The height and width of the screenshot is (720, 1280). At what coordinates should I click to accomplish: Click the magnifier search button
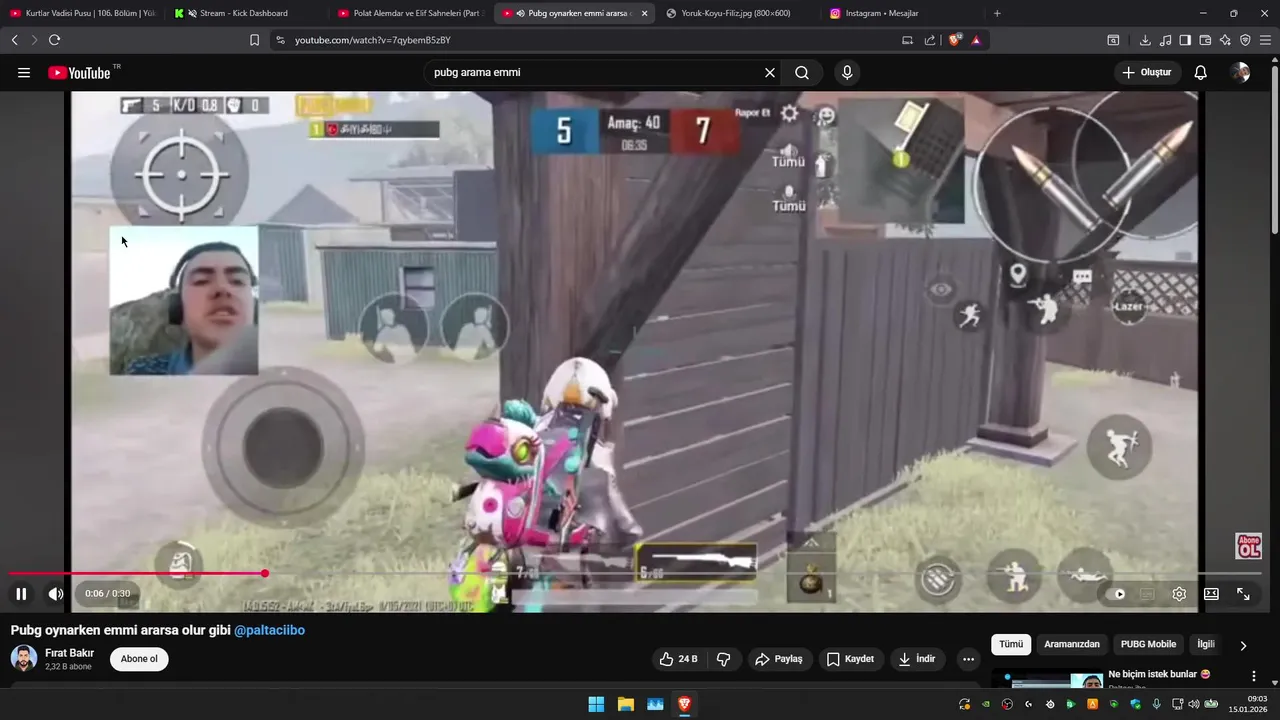(x=802, y=73)
